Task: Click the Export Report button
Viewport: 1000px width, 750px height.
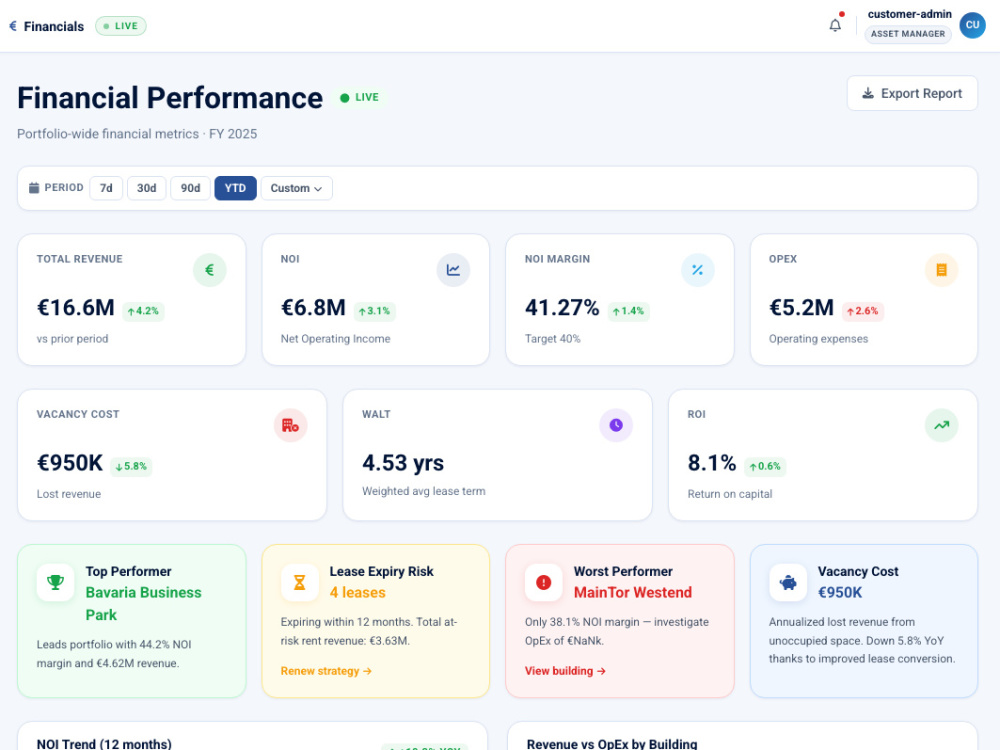Action: pyautogui.click(x=912, y=93)
